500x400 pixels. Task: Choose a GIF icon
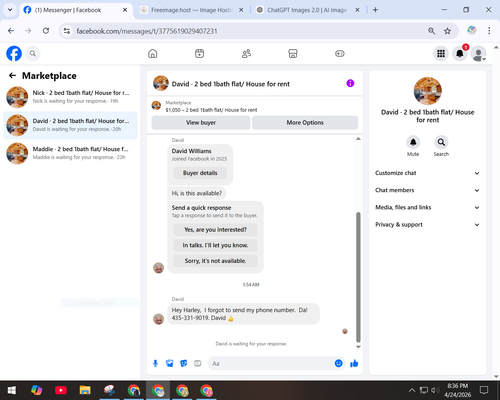(198, 363)
